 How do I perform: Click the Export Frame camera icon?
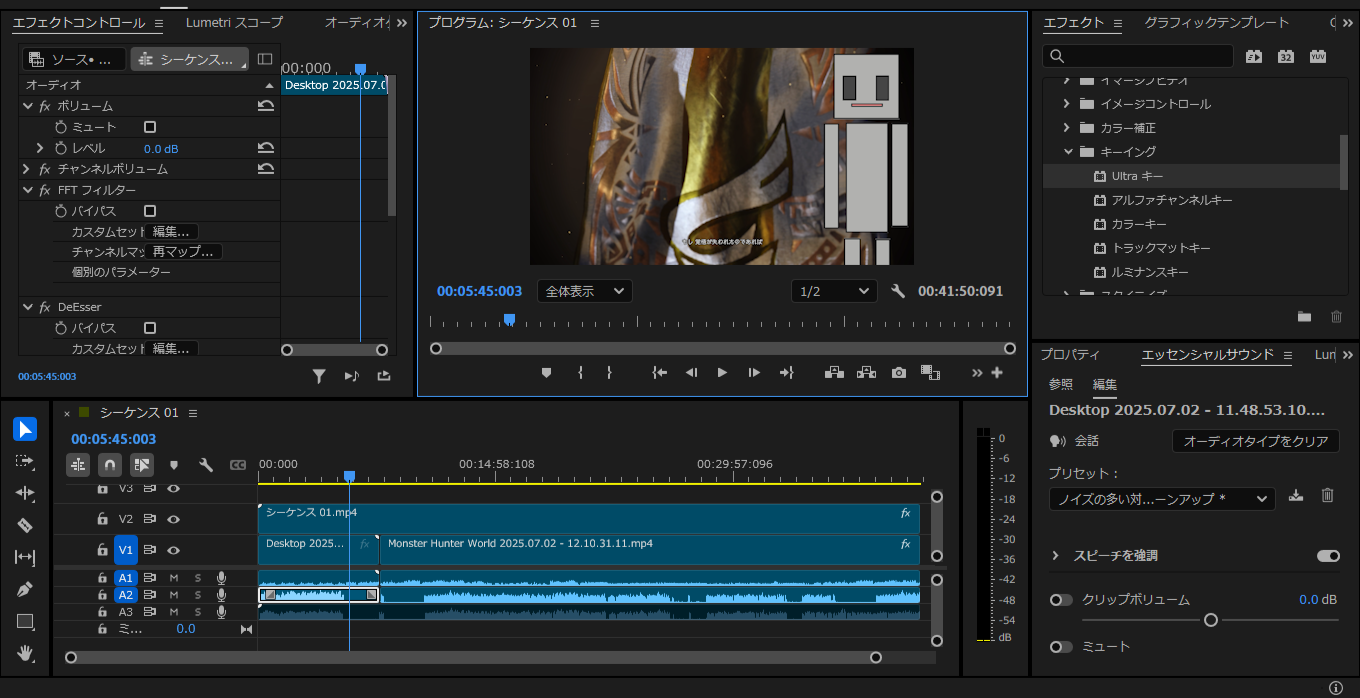click(x=899, y=372)
